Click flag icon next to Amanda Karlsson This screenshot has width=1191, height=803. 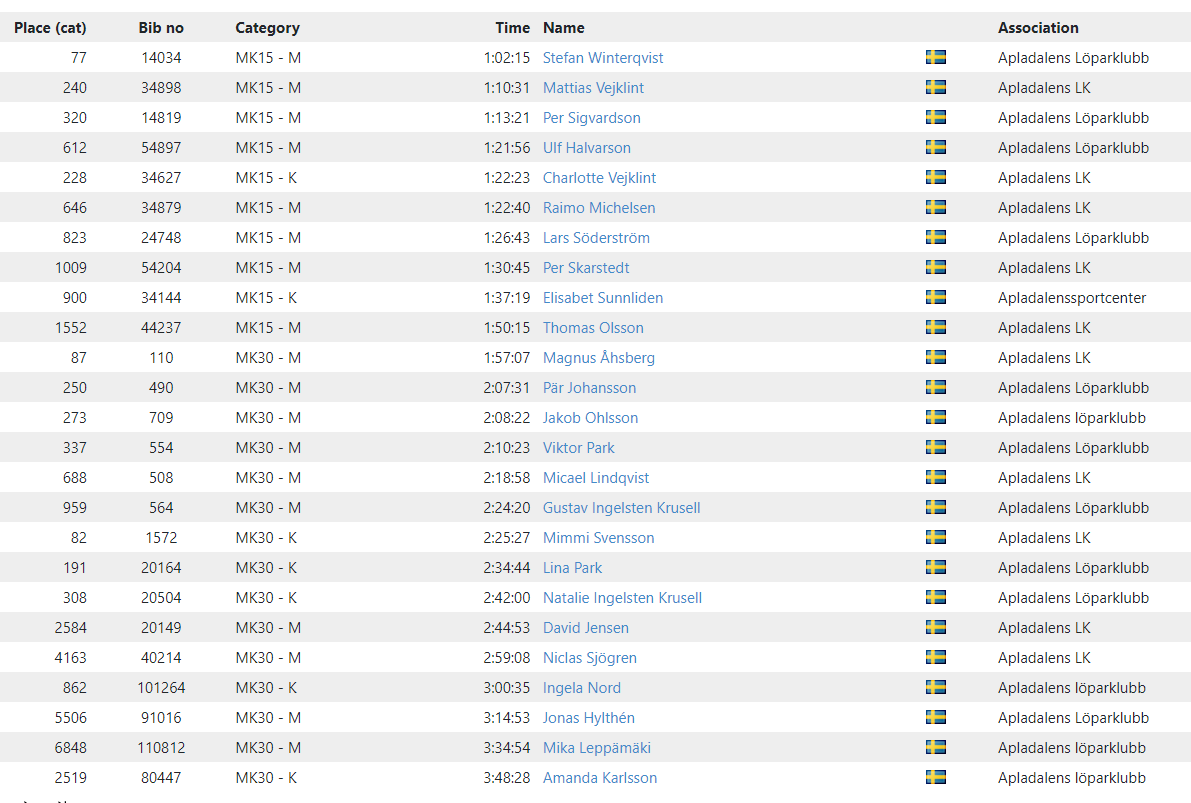coord(936,777)
